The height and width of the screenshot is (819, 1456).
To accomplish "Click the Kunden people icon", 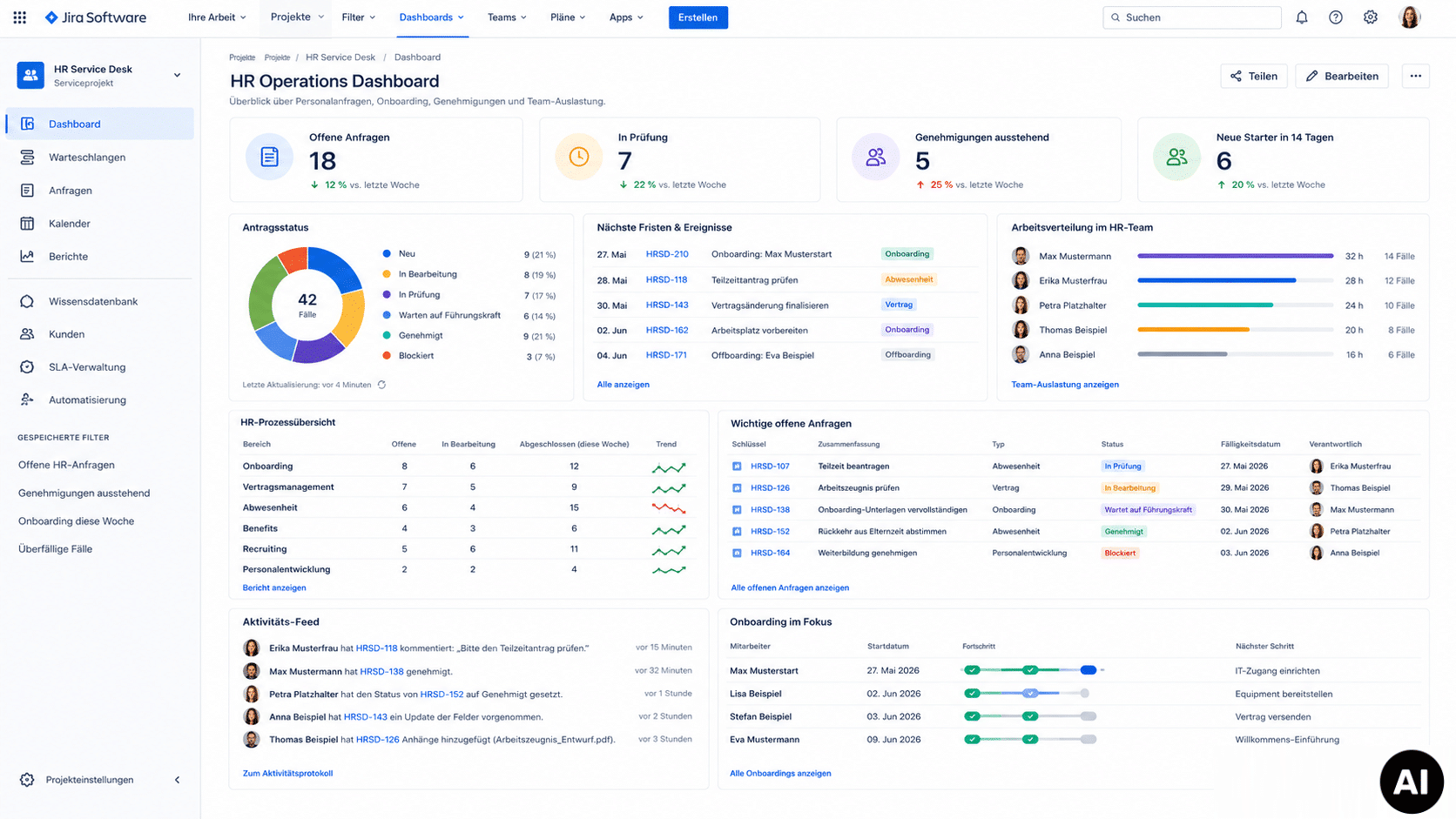I will point(27,334).
